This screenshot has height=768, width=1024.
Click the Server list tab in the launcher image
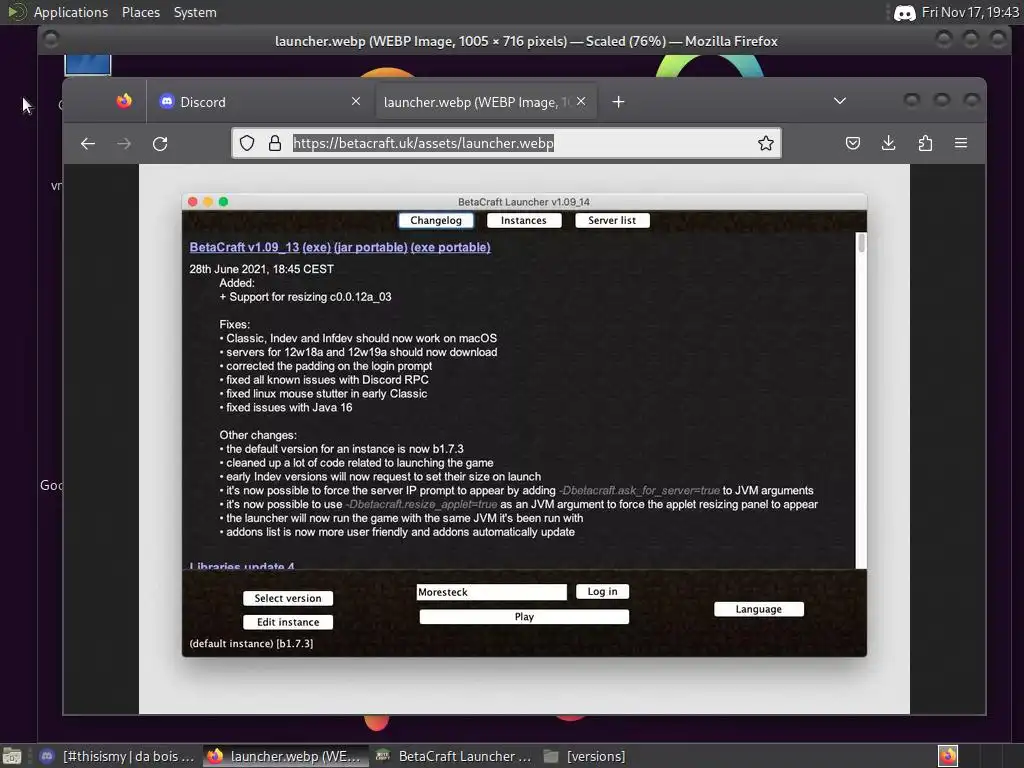(612, 221)
